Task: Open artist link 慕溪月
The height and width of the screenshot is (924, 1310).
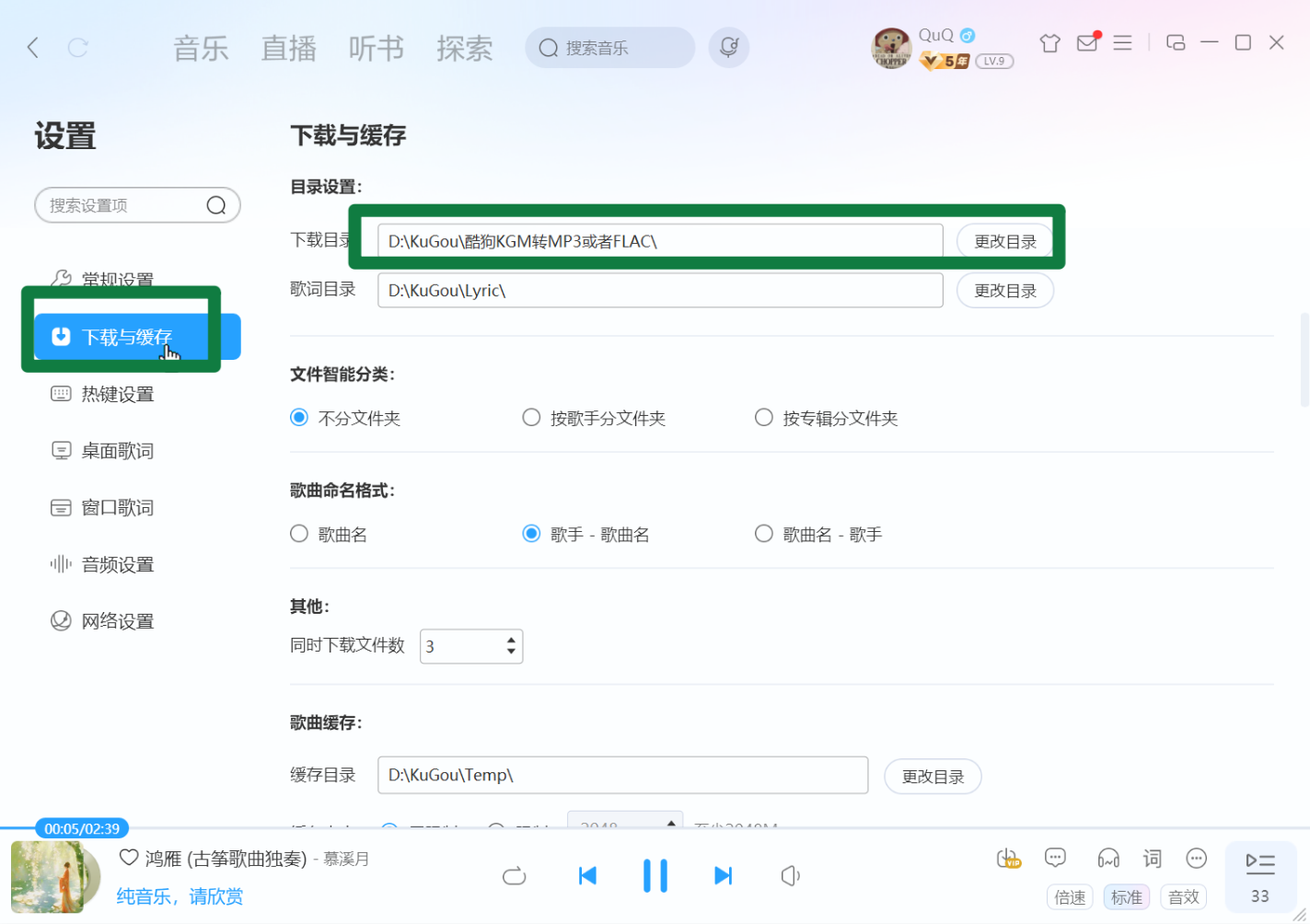Action: (346, 859)
